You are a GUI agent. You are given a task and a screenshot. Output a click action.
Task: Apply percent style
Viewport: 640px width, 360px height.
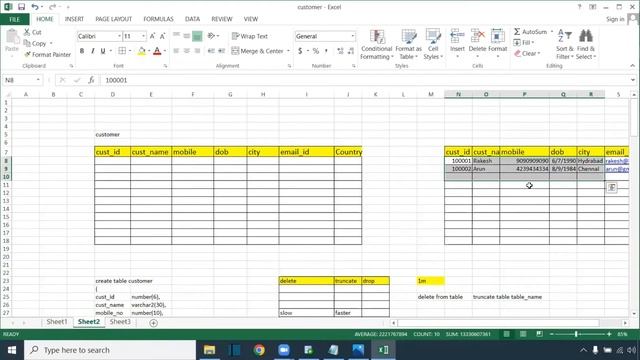pyautogui.click(x=316, y=51)
